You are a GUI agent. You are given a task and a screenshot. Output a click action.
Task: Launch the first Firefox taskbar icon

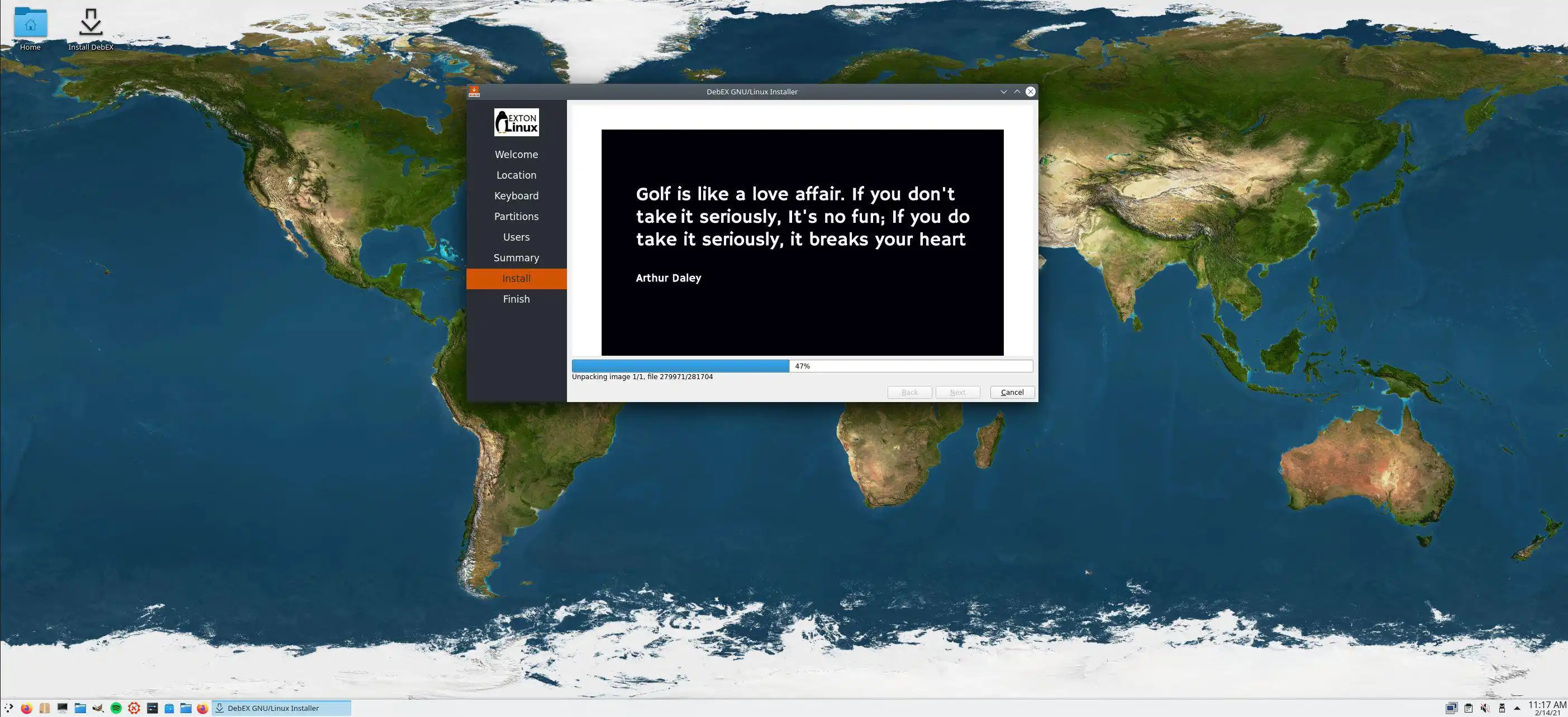26,708
